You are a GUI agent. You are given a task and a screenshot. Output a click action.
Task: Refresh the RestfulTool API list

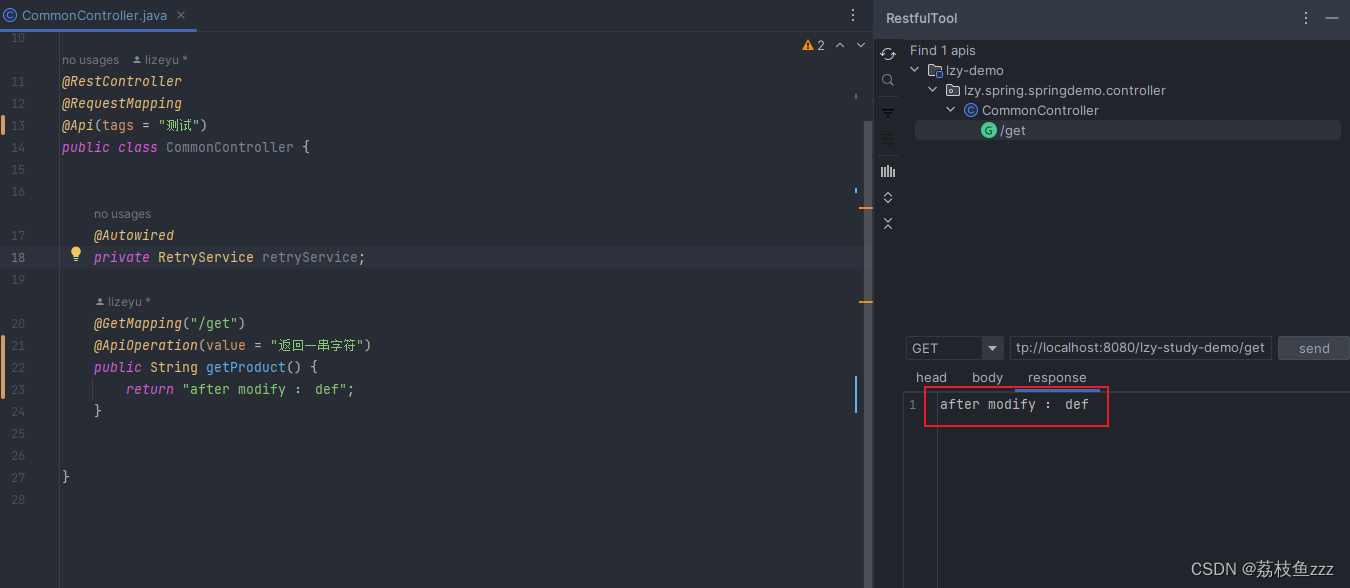point(888,54)
